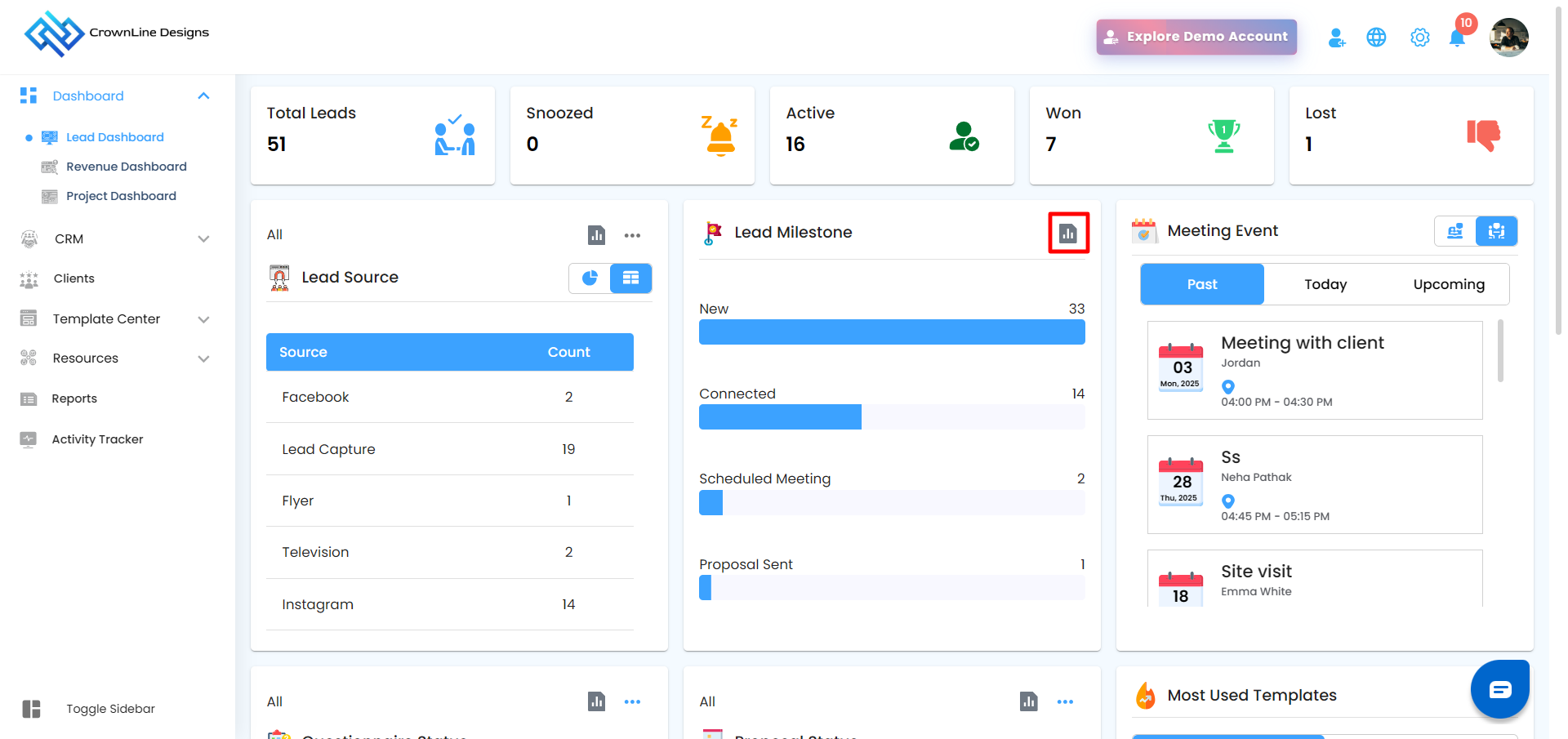Open Lead Dashboard in sidebar
The width and height of the screenshot is (1568, 739).
pyautogui.click(x=115, y=137)
